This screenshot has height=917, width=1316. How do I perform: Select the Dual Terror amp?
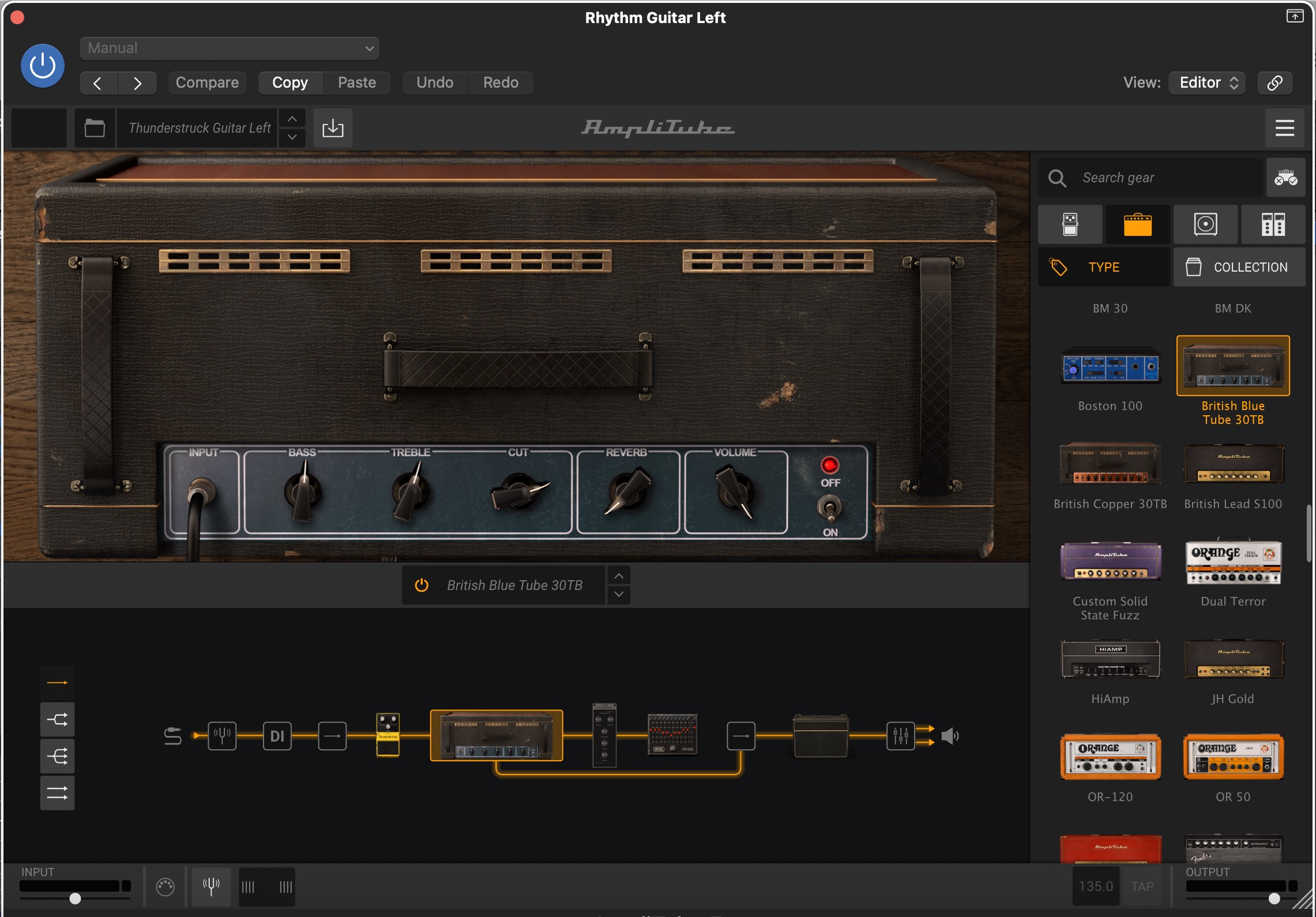1233,561
